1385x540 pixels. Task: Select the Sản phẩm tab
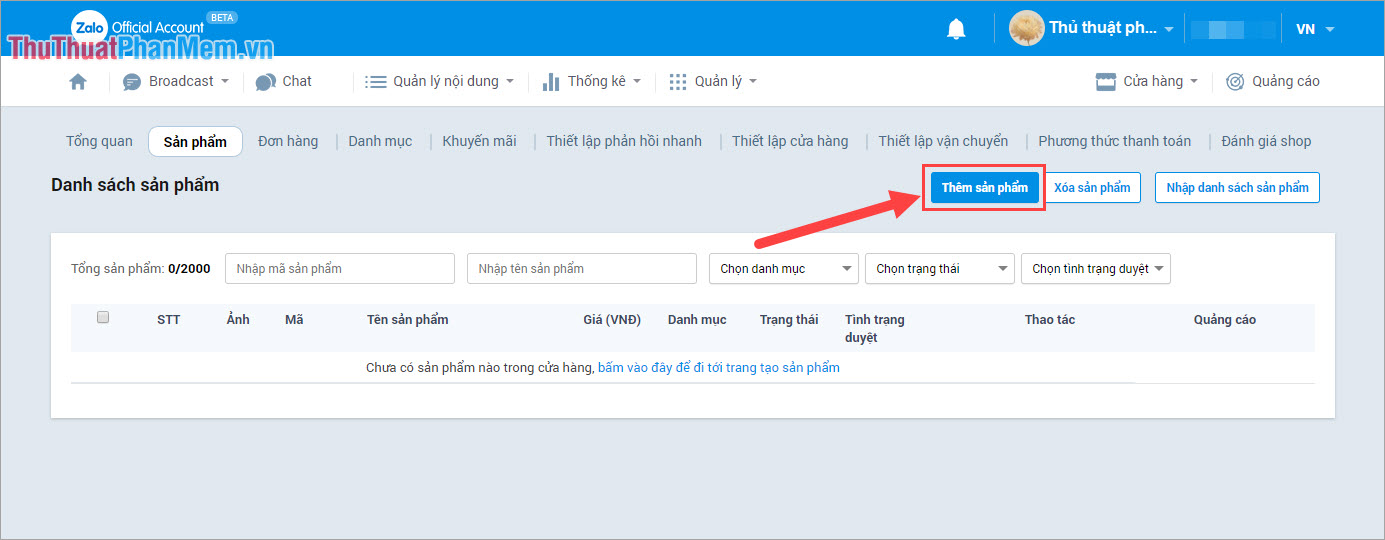click(195, 141)
